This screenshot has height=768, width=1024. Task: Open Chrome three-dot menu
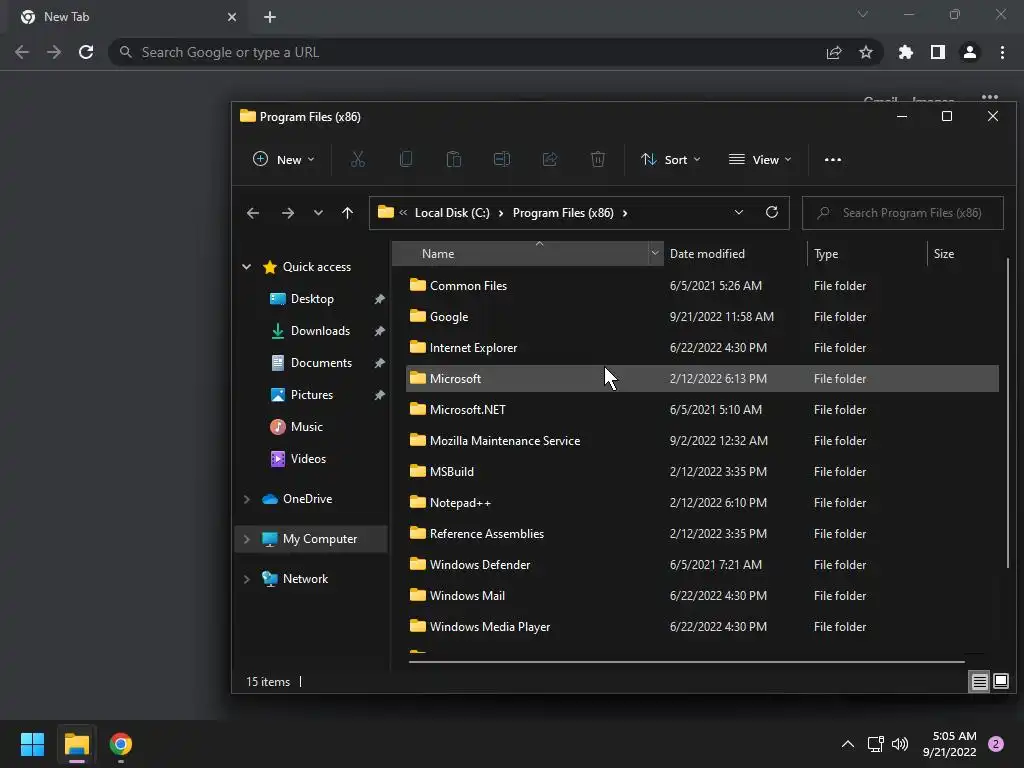point(1002,52)
